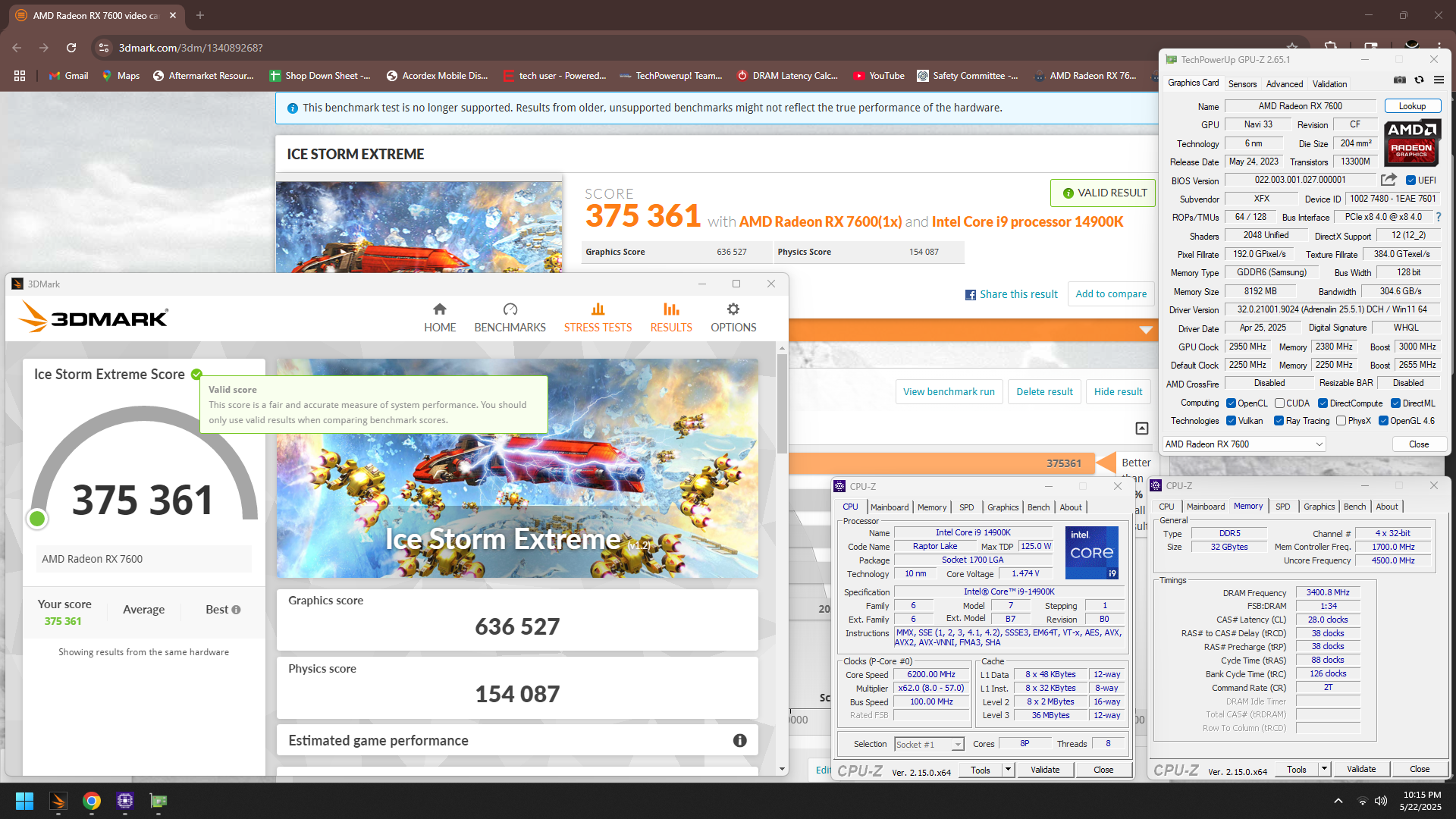Screen dimensions: 1456x819
Task: Click the Chrome address bar URL
Action: [x=190, y=48]
